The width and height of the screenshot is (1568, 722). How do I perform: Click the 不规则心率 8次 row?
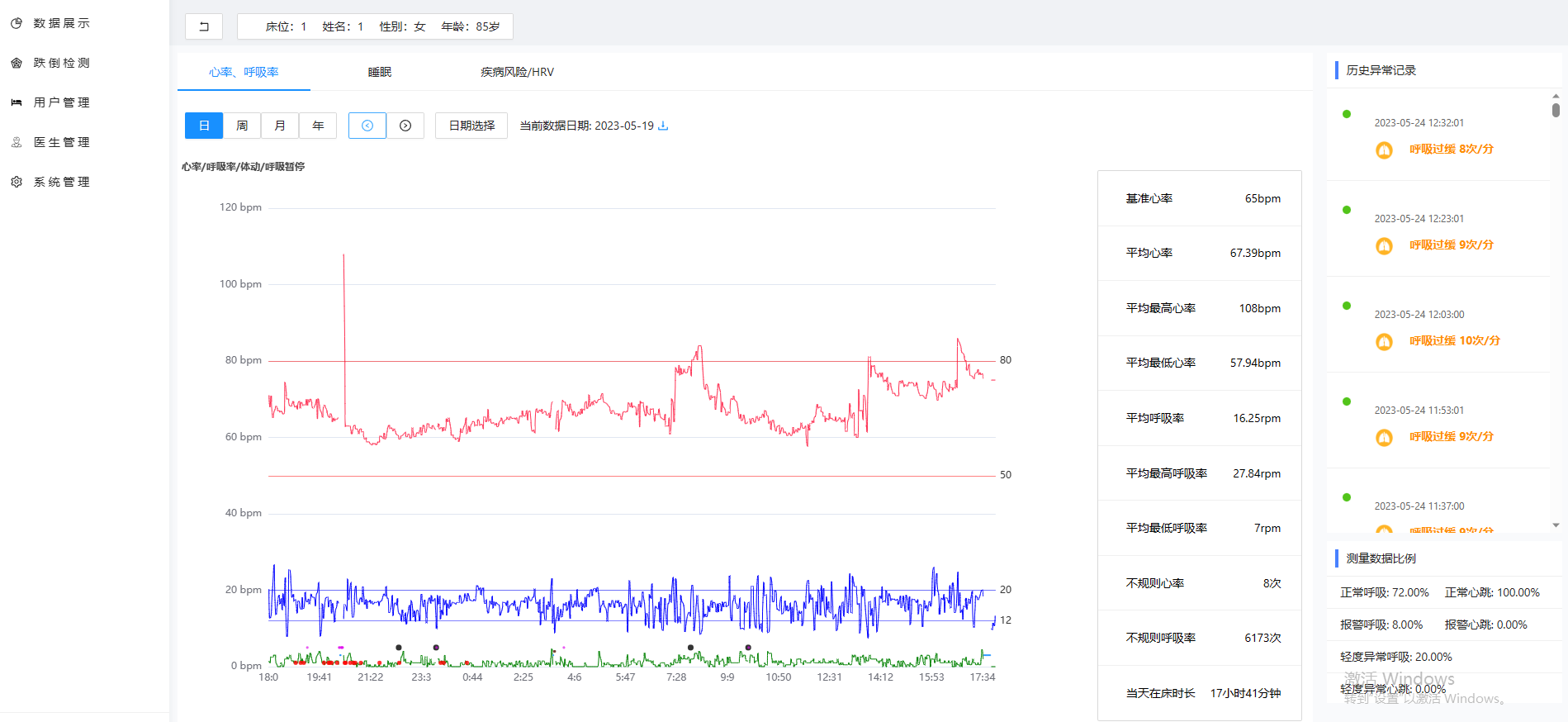1200,583
